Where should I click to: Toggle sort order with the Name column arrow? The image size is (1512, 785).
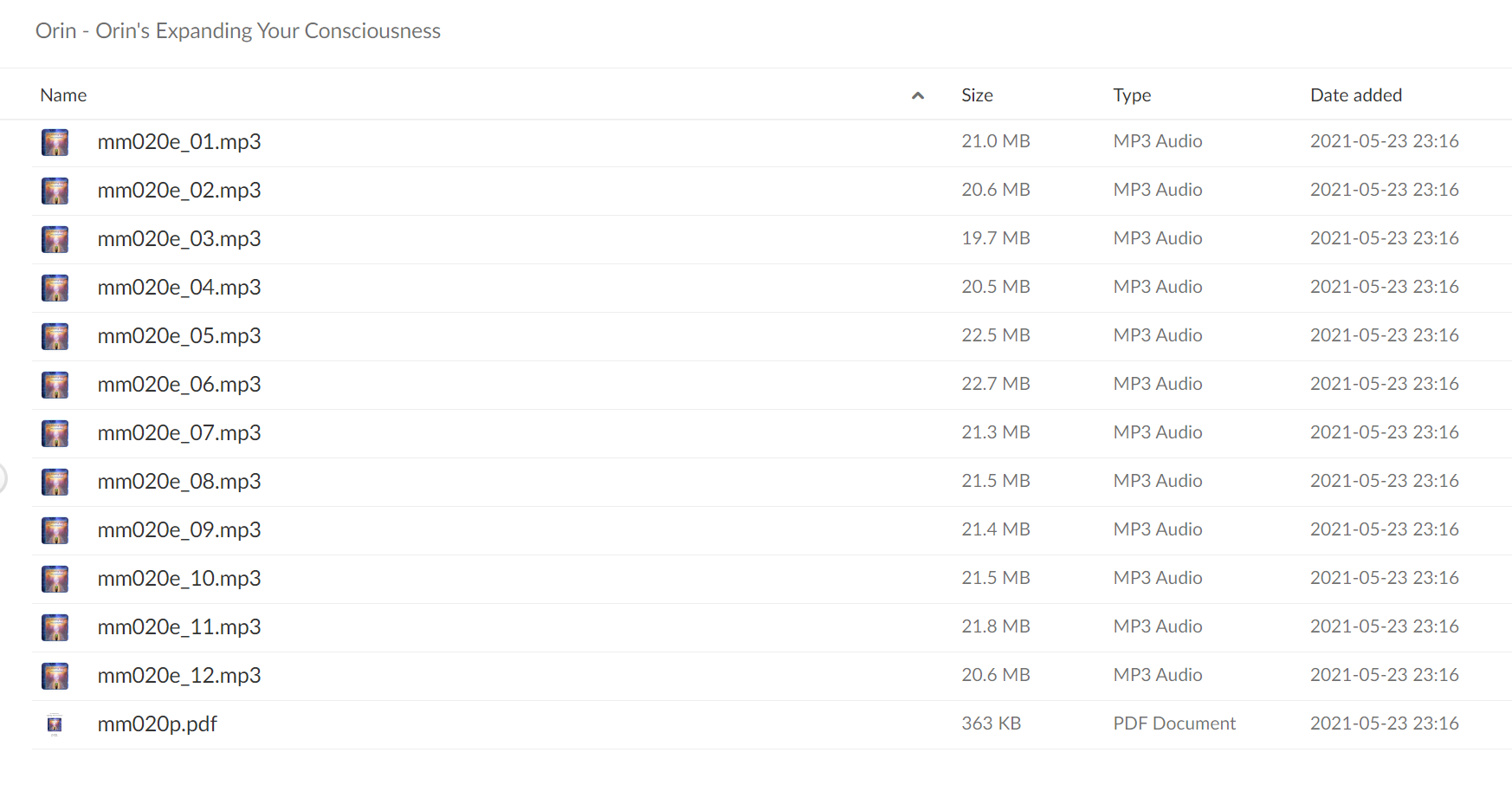click(918, 95)
